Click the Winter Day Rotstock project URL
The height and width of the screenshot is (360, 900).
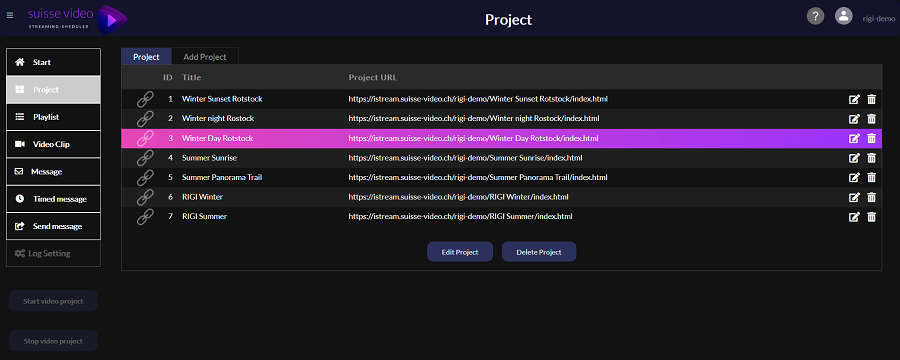click(x=474, y=138)
